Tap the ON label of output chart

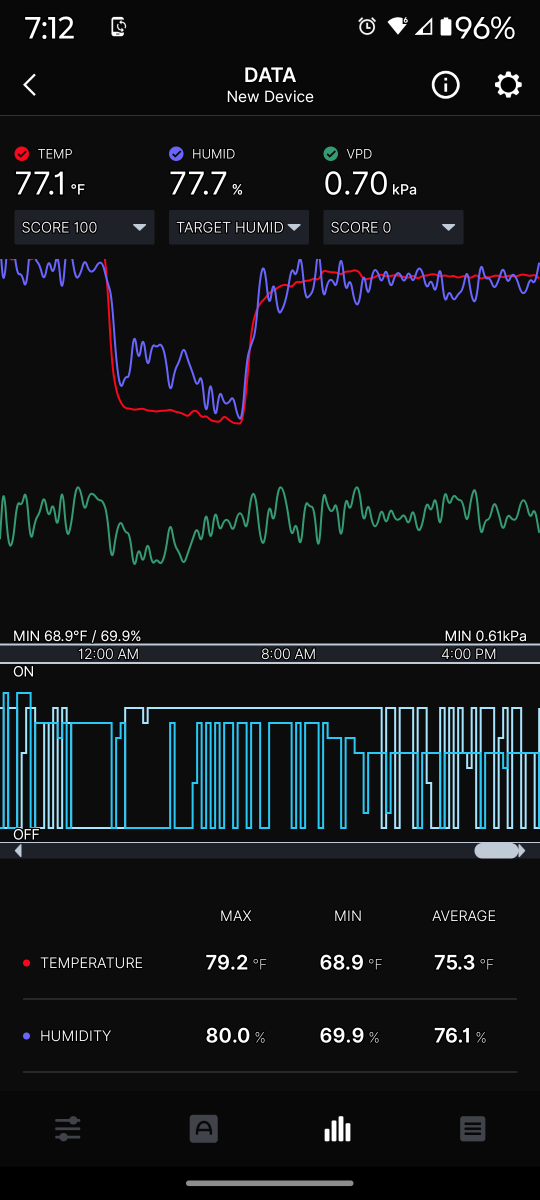tap(23, 672)
